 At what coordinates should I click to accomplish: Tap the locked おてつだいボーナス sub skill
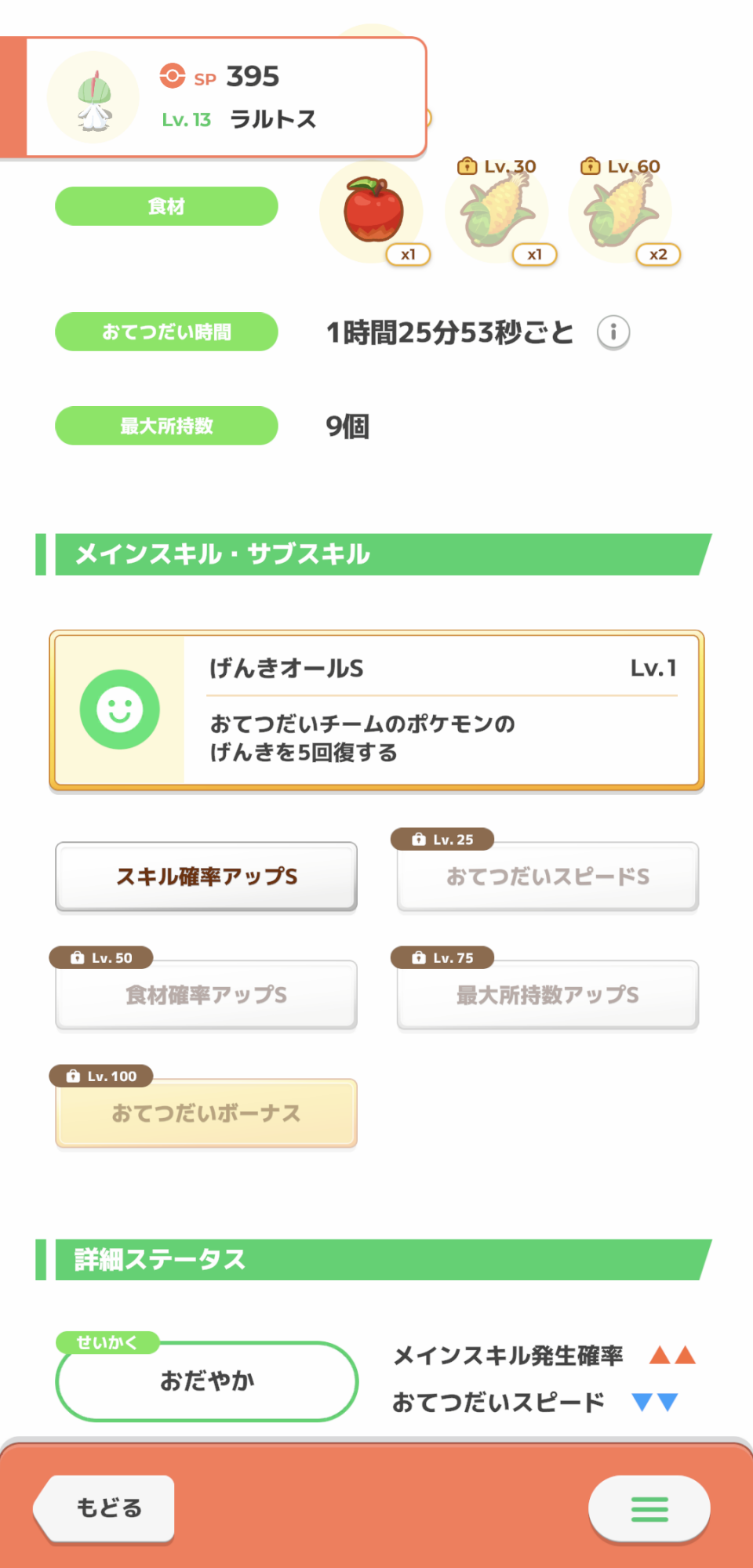[206, 1113]
